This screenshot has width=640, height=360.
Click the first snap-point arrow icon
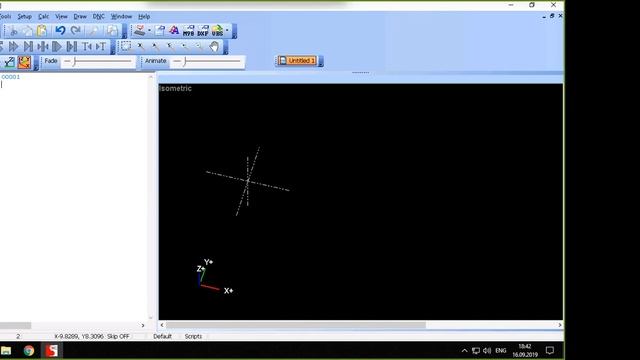tap(141, 47)
